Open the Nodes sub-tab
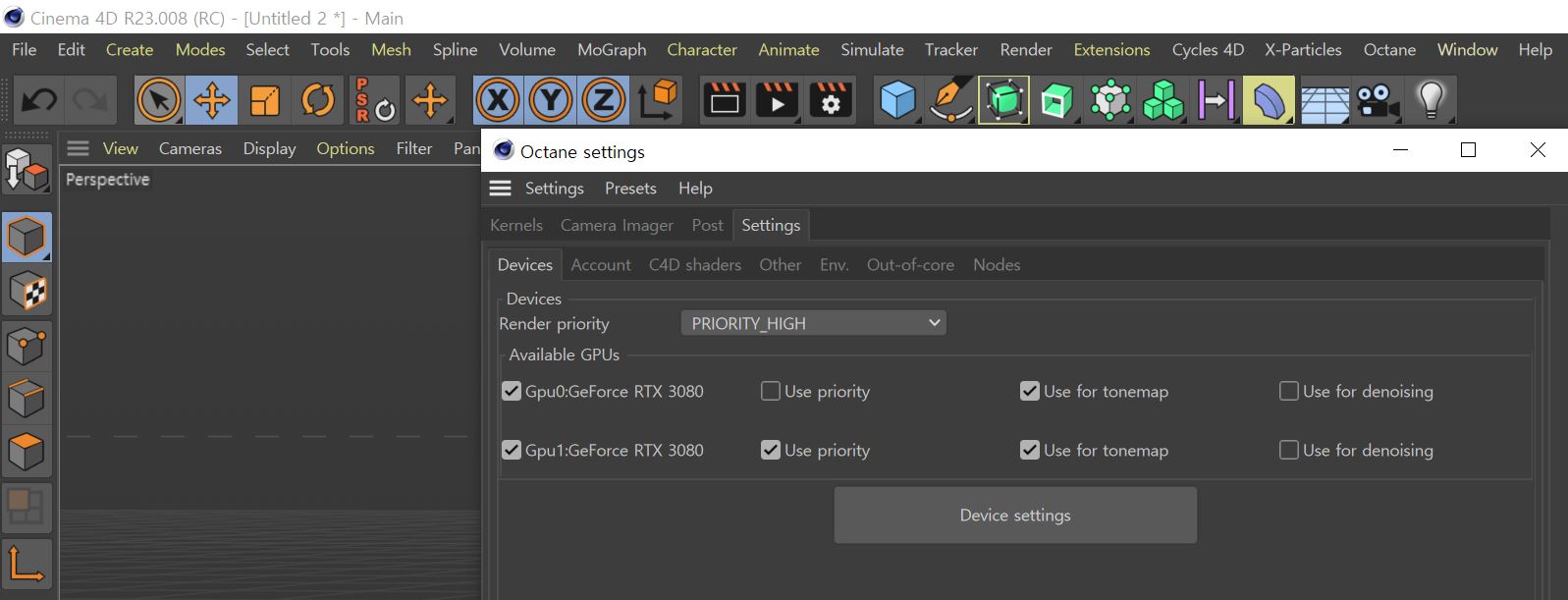Viewport: 1568px width, 600px height. click(x=997, y=264)
